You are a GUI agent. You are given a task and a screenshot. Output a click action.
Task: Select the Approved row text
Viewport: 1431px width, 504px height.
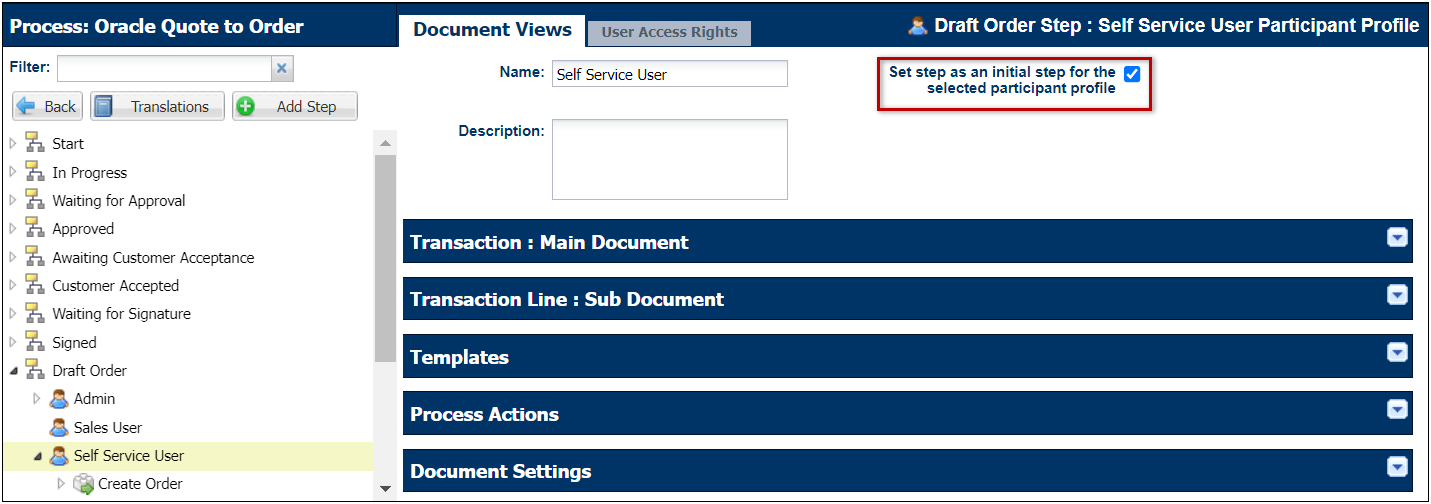pos(84,228)
